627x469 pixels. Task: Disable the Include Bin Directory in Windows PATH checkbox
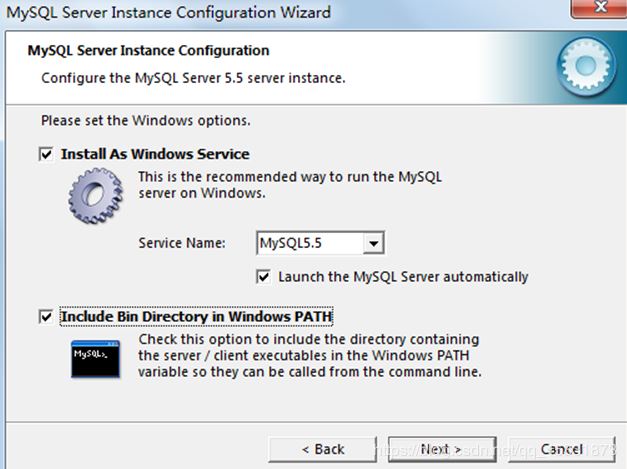45,317
